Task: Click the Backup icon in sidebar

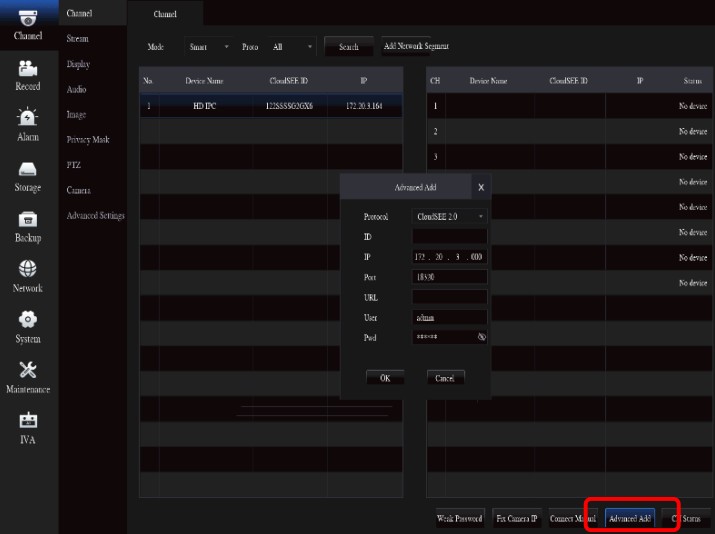Action: click(x=28, y=219)
